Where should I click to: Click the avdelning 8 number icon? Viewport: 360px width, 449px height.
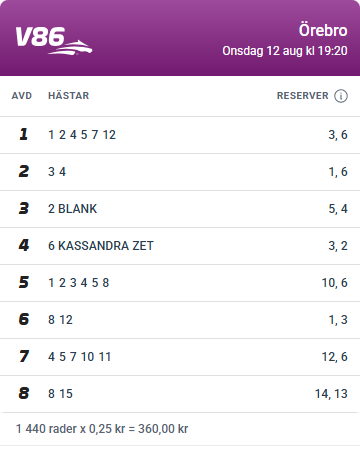[x=24, y=393]
